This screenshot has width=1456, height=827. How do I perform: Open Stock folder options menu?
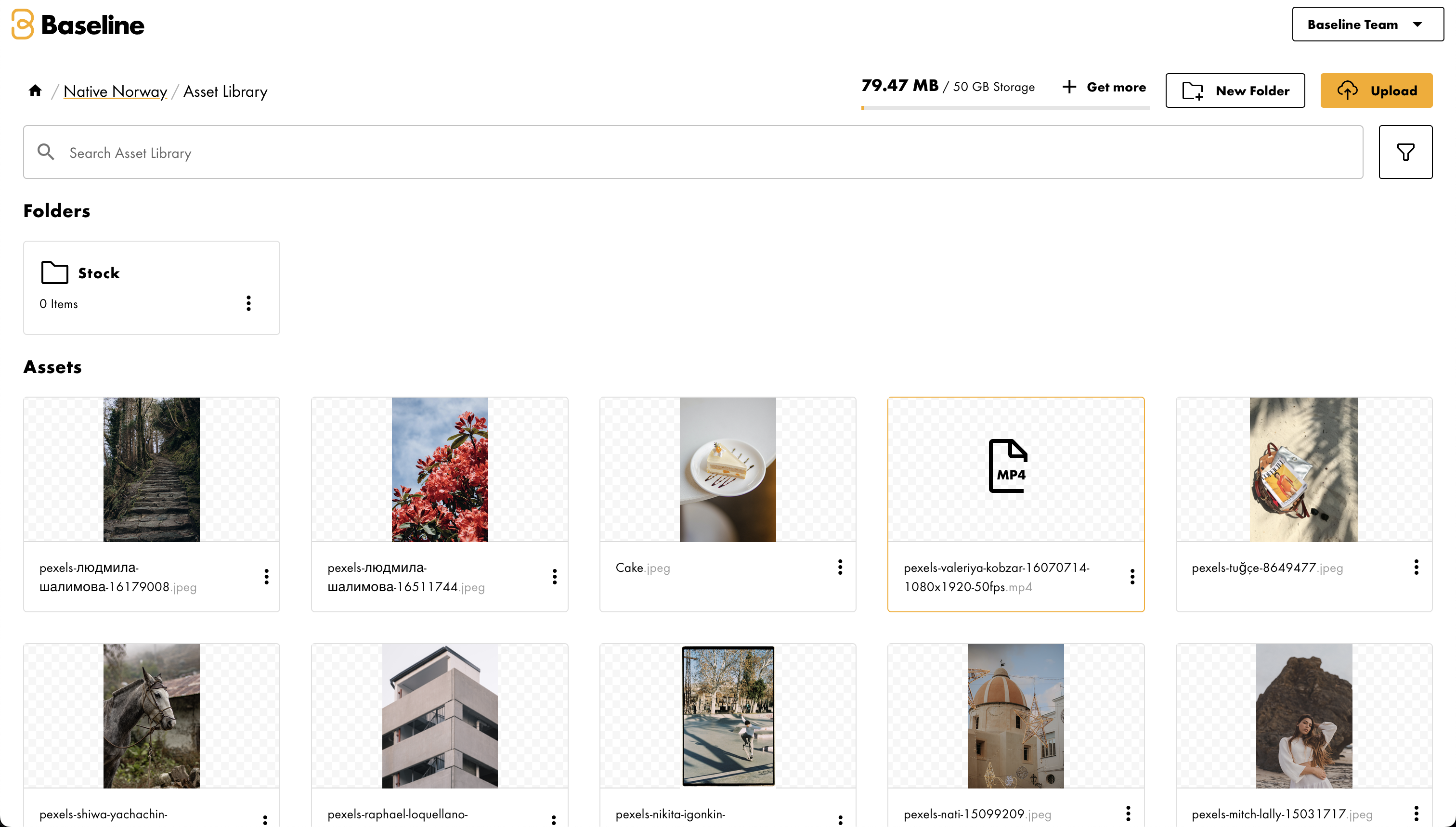[x=248, y=303]
